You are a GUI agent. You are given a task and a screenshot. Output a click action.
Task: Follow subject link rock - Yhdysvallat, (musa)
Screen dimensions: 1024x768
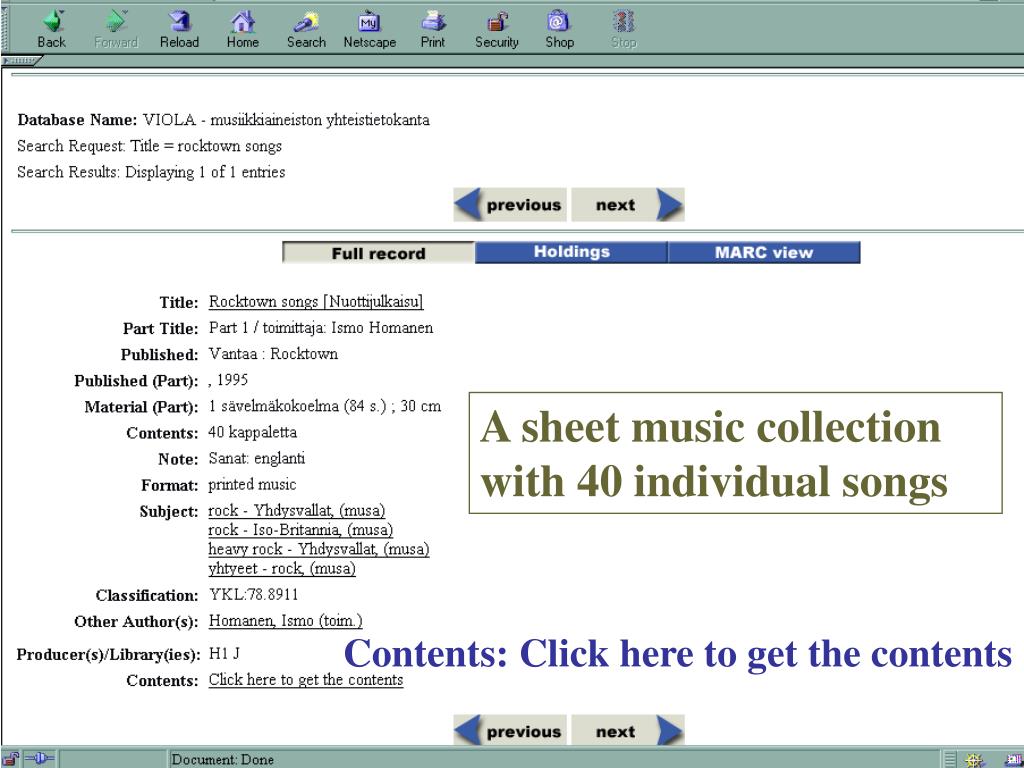tap(296, 510)
